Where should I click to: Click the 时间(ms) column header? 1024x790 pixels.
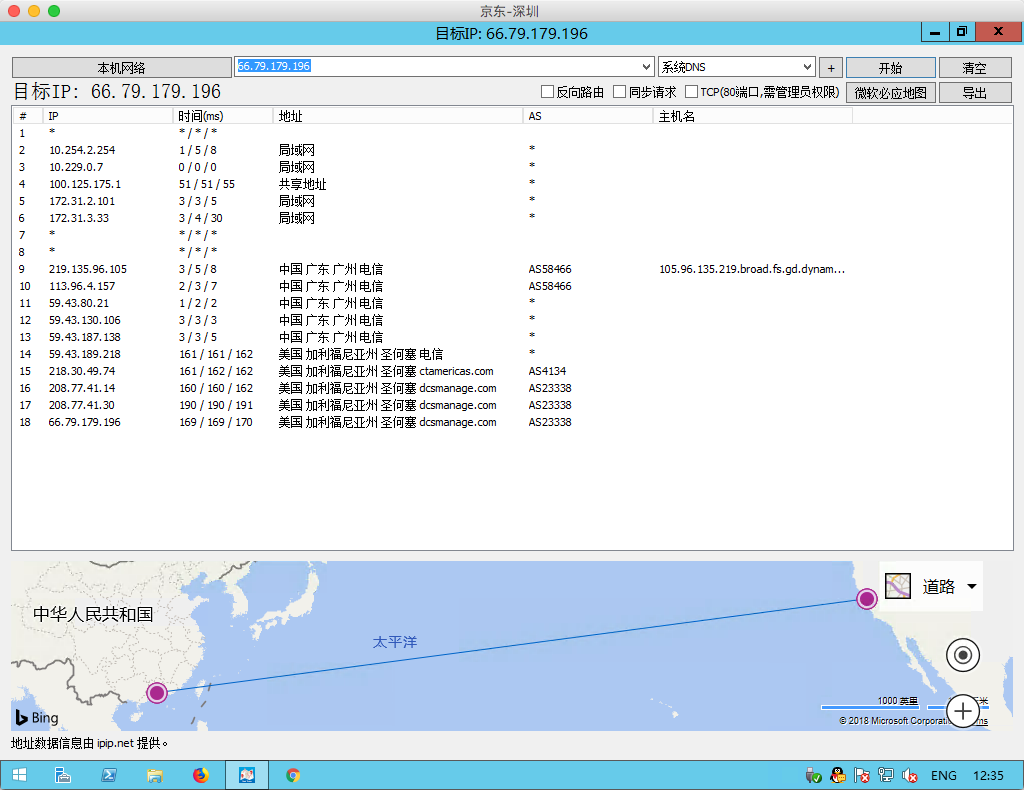point(200,116)
